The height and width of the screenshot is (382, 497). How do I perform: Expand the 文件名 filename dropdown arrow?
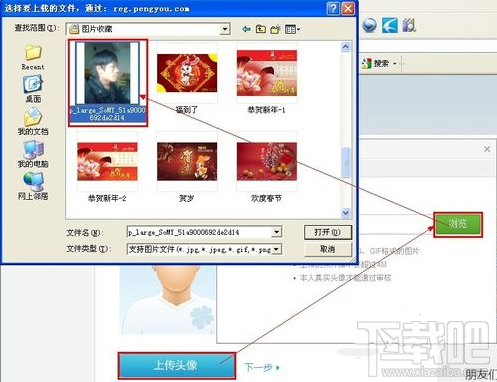tap(276, 232)
